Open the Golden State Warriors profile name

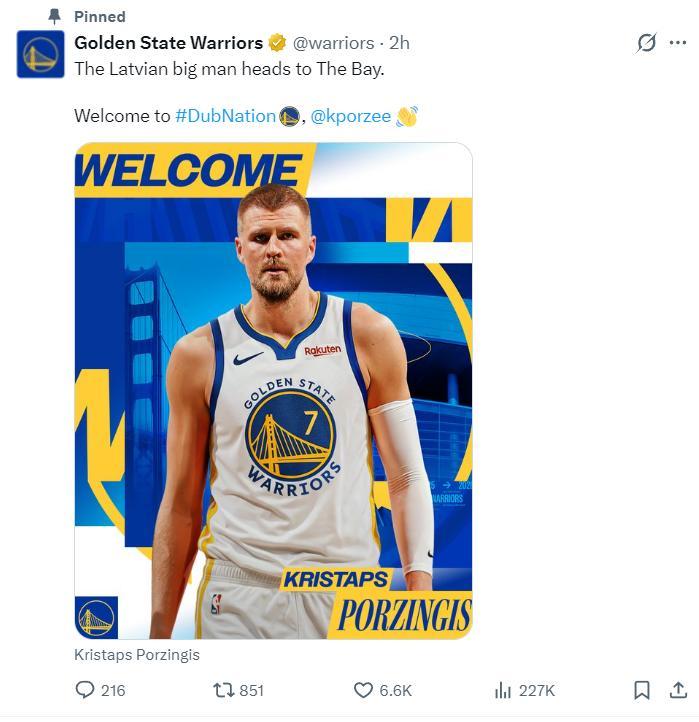[x=168, y=43]
